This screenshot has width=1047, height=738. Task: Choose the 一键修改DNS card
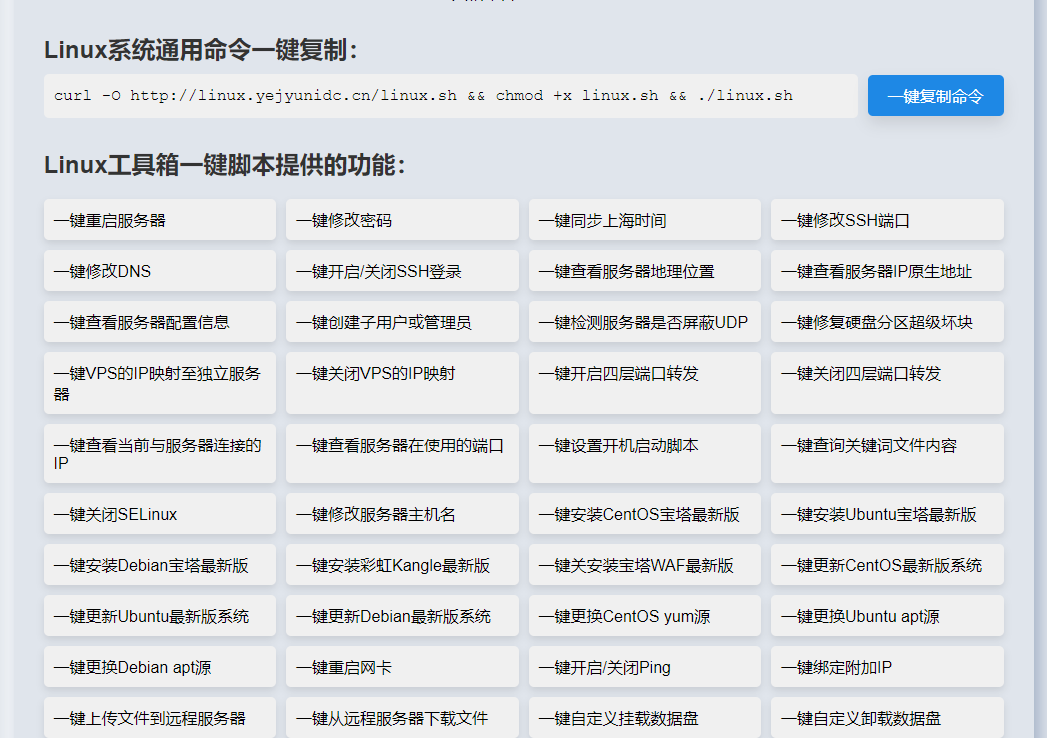160,270
